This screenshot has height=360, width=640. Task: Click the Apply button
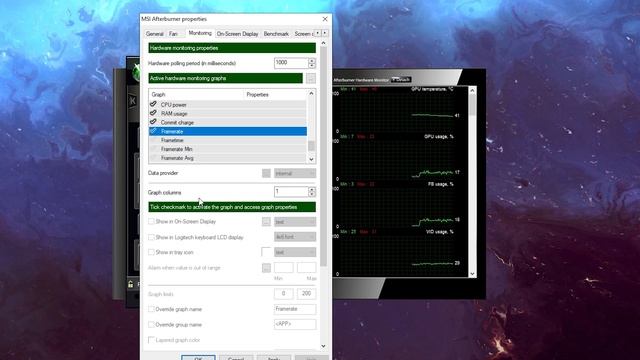click(274, 358)
